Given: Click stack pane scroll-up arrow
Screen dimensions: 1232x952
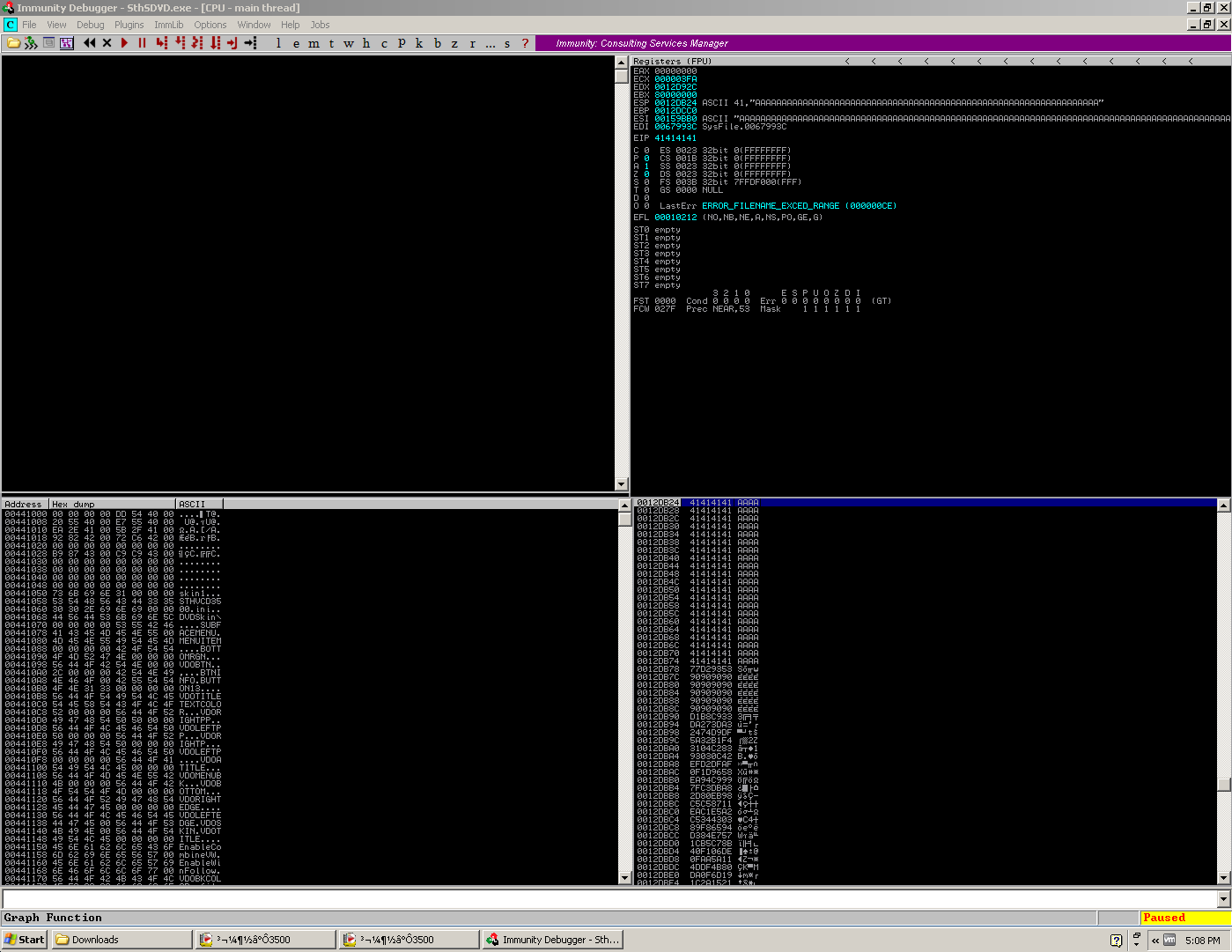Looking at the screenshot, I should (x=1223, y=505).
